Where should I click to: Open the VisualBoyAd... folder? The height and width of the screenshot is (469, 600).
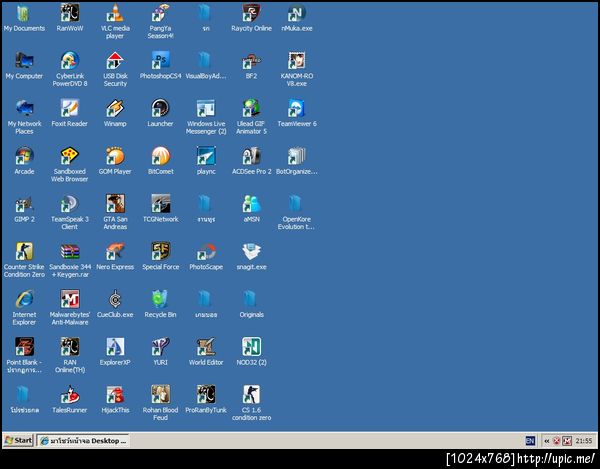pyautogui.click(x=206, y=66)
